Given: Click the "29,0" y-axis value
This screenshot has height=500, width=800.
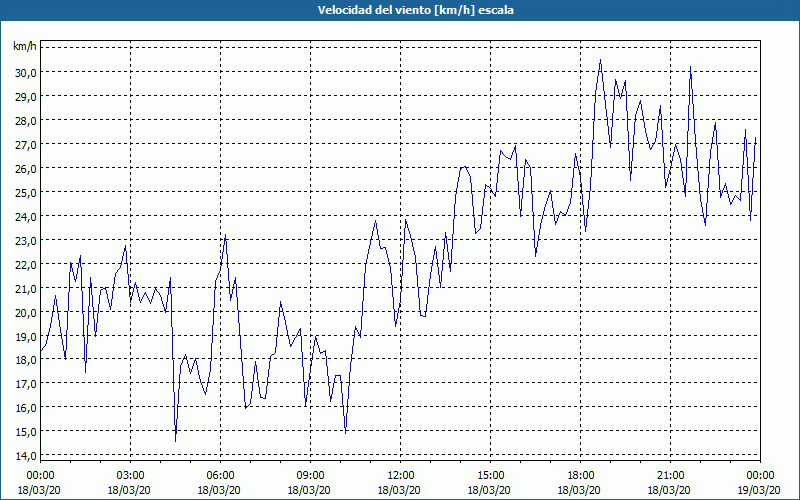Looking at the screenshot, I should click(x=26, y=96).
